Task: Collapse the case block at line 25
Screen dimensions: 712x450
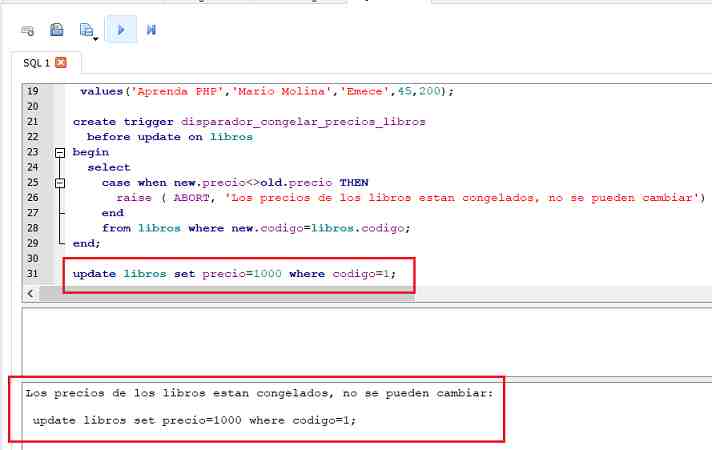Action: tap(60, 183)
